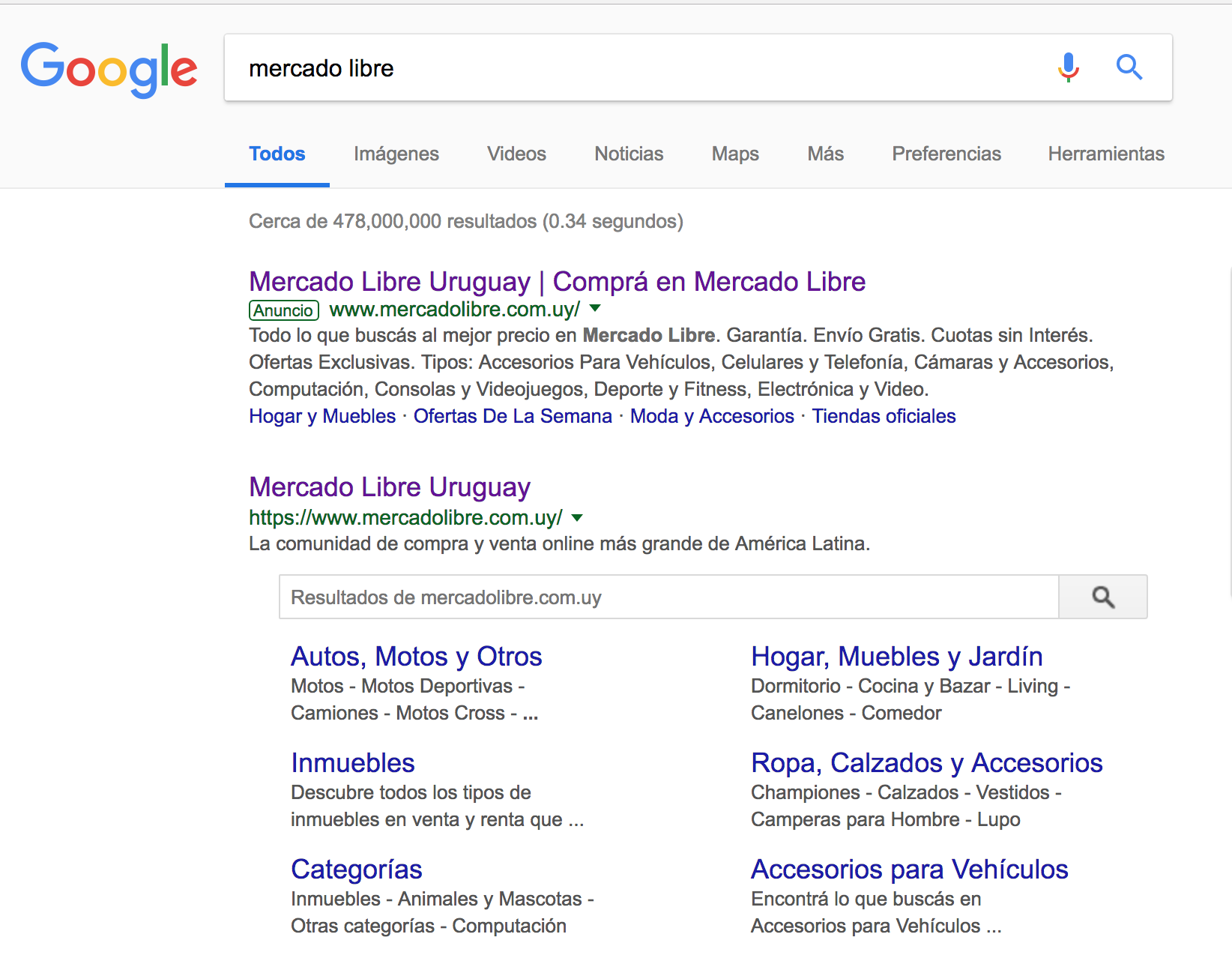Open the Más menu
This screenshot has height=967, width=1232.
pyautogui.click(x=825, y=154)
